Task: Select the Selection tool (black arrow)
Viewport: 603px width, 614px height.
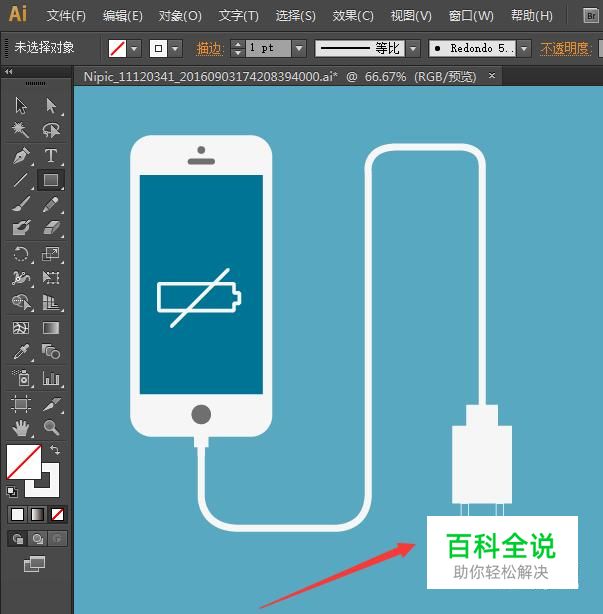Action: click(x=21, y=106)
